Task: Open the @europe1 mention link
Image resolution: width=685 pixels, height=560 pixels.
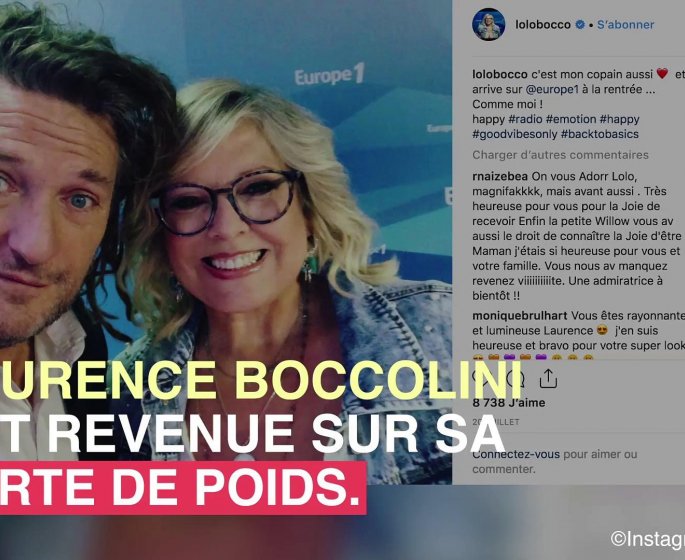Action: 552,89
